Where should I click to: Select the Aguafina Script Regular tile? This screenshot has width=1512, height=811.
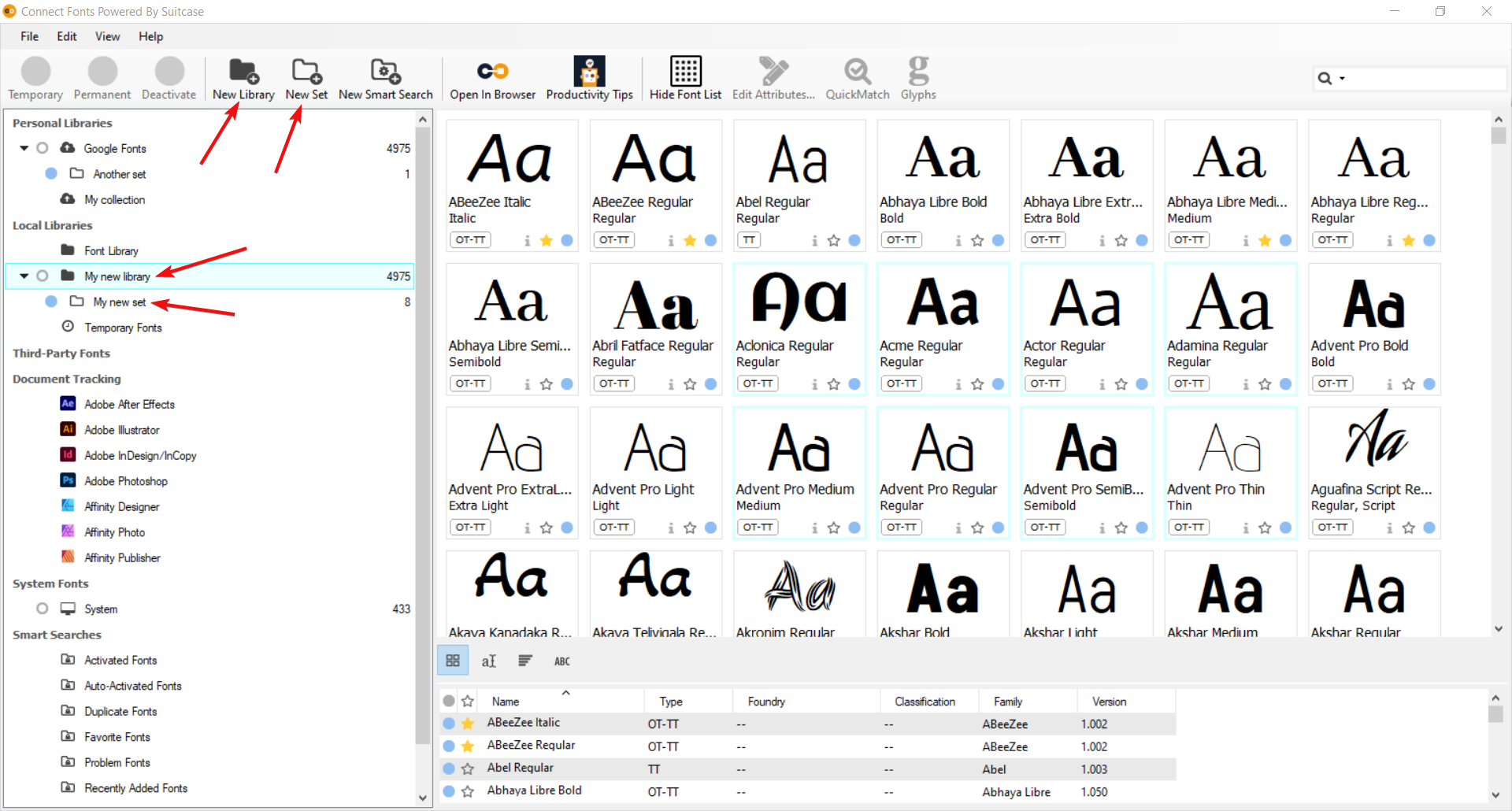point(1374,472)
